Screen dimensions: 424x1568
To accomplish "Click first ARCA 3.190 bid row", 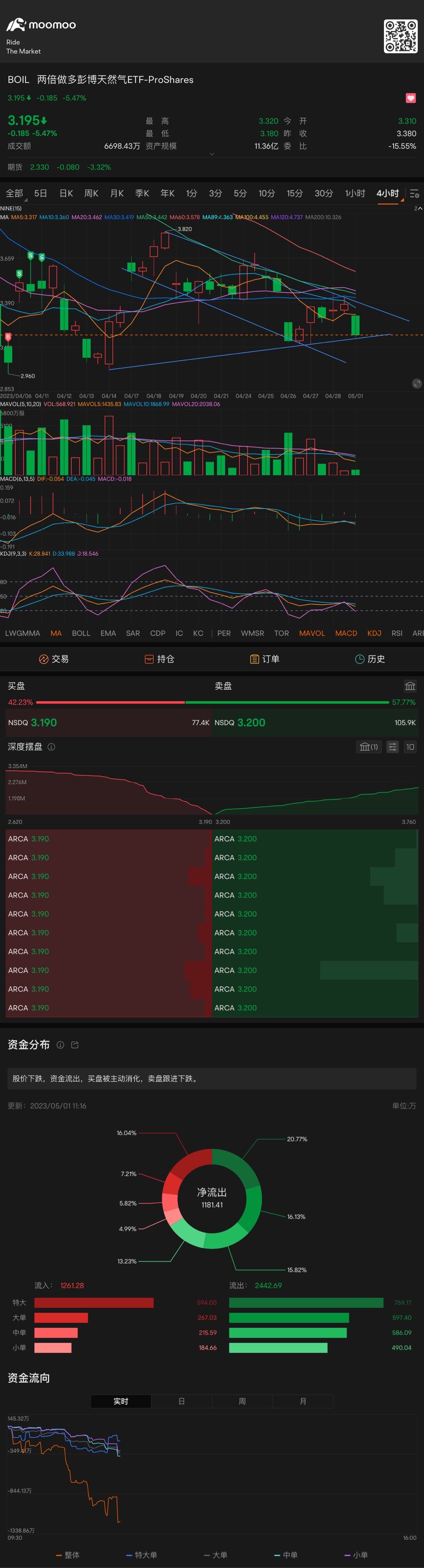I will click(x=108, y=839).
